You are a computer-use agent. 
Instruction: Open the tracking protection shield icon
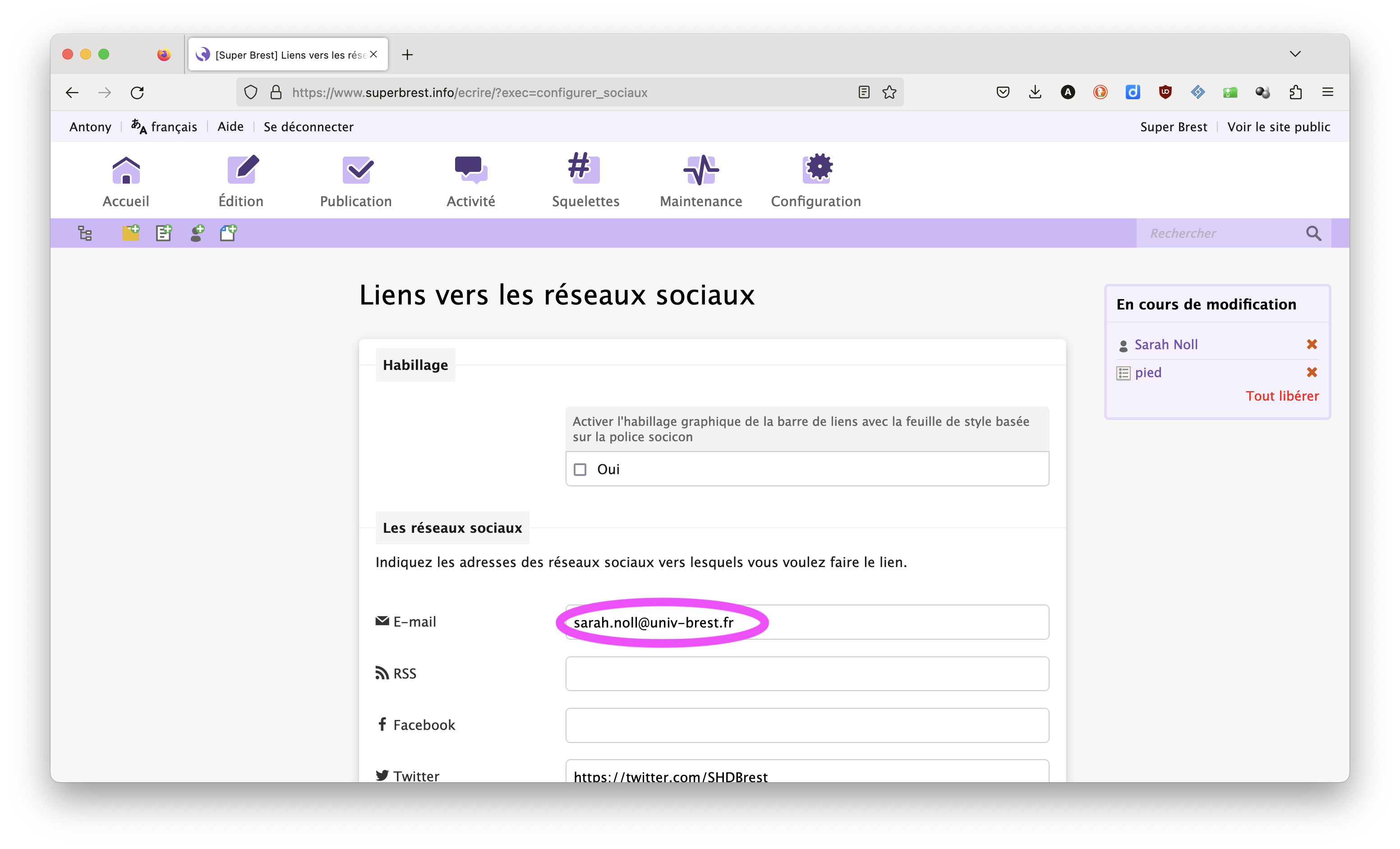[251, 92]
